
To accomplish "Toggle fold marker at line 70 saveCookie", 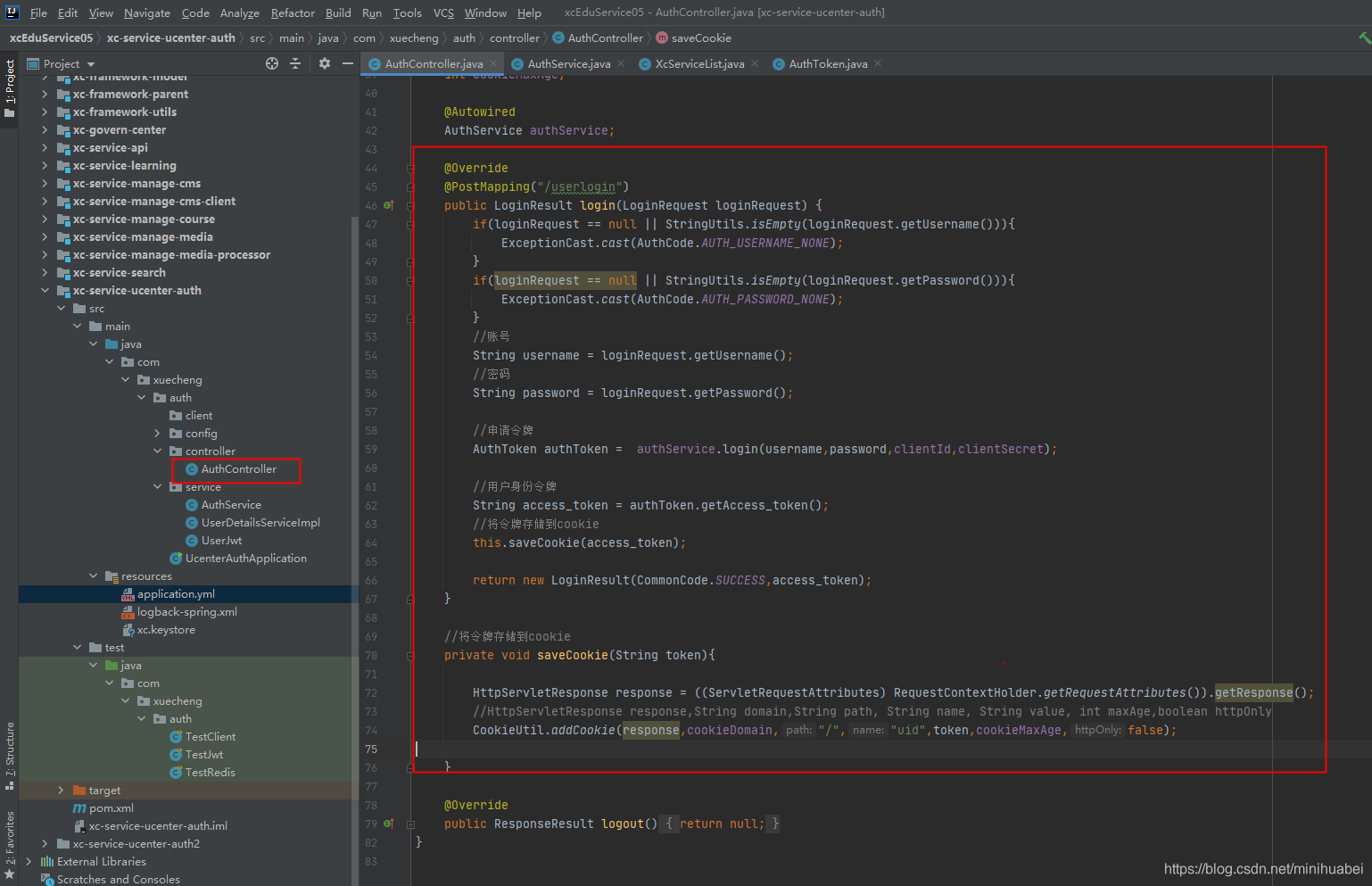I will 410,655.
